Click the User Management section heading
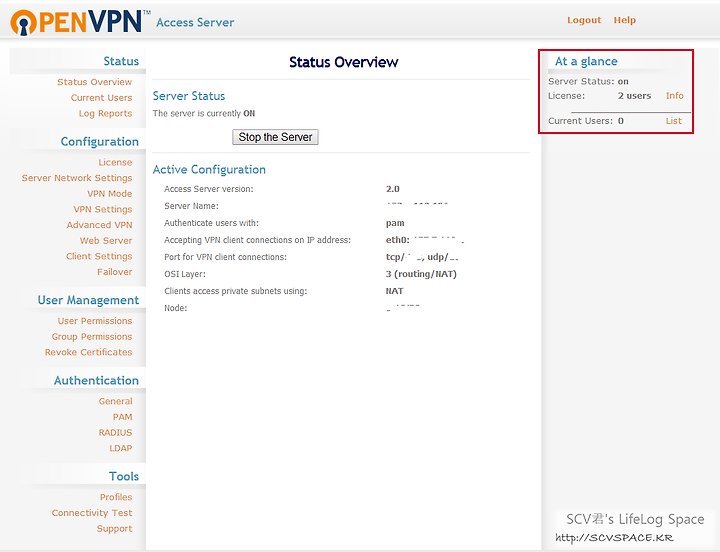 point(88,300)
